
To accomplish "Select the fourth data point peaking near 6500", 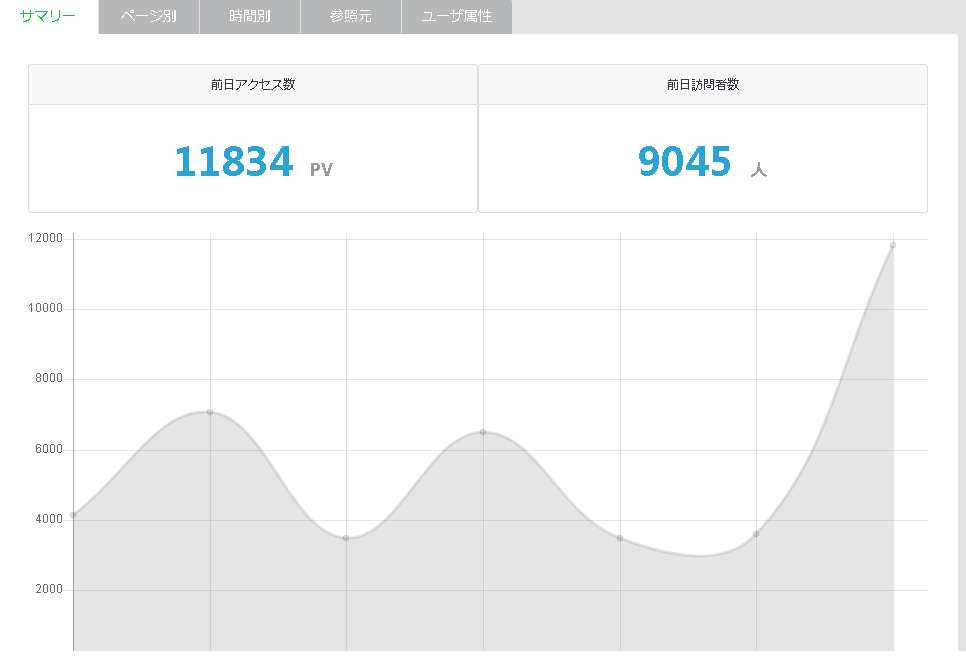I will [x=483, y=432].
